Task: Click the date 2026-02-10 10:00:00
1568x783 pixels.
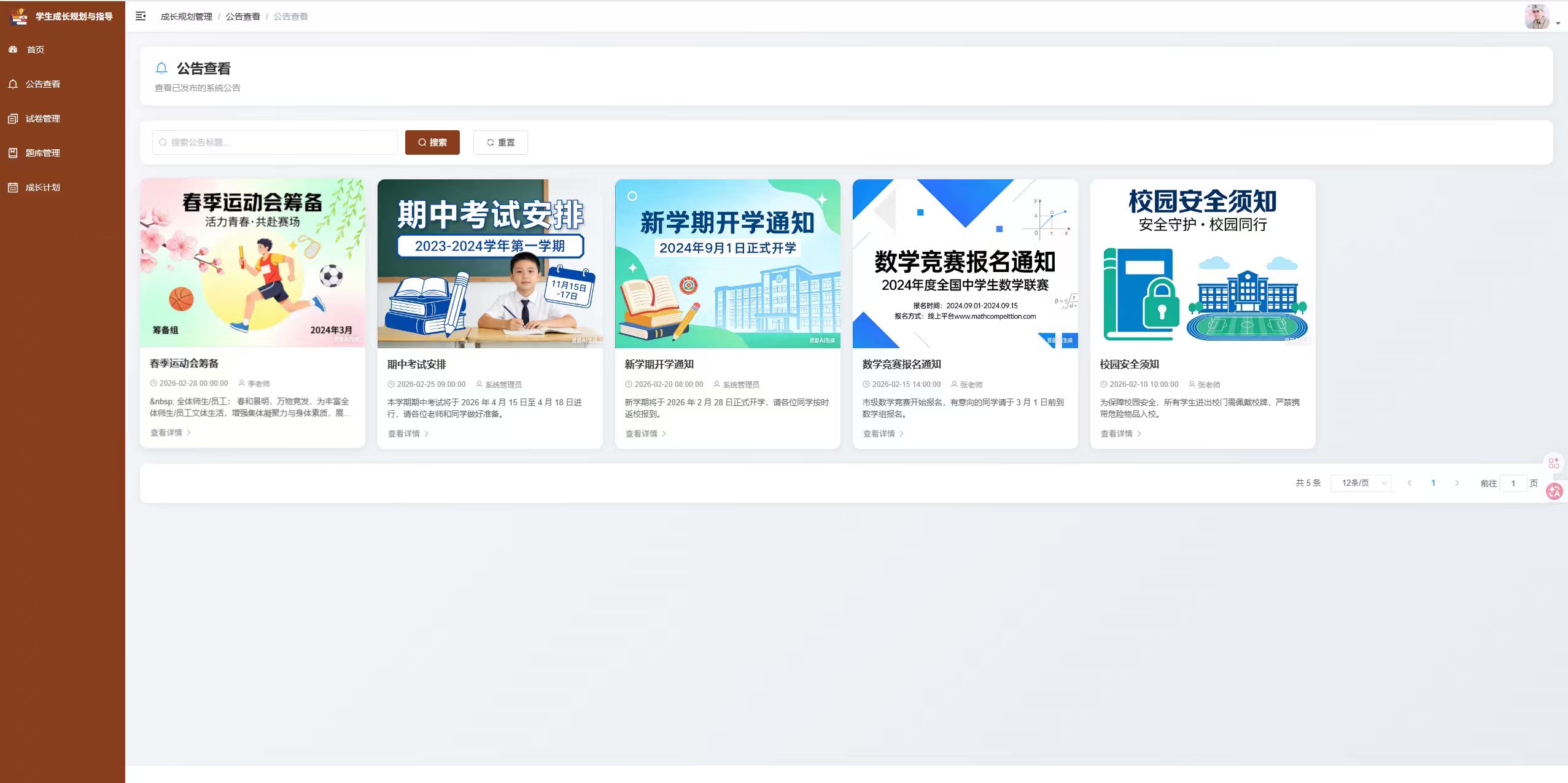Action: coord(1144,385)
